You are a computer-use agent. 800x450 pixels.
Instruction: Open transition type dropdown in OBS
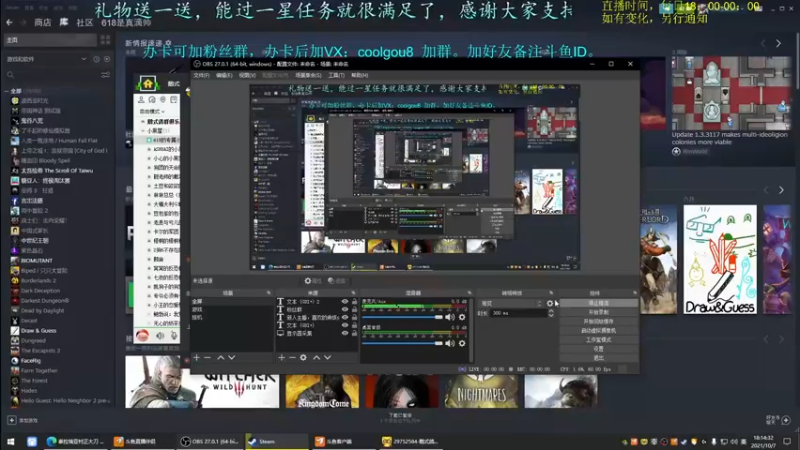point(510,303)
